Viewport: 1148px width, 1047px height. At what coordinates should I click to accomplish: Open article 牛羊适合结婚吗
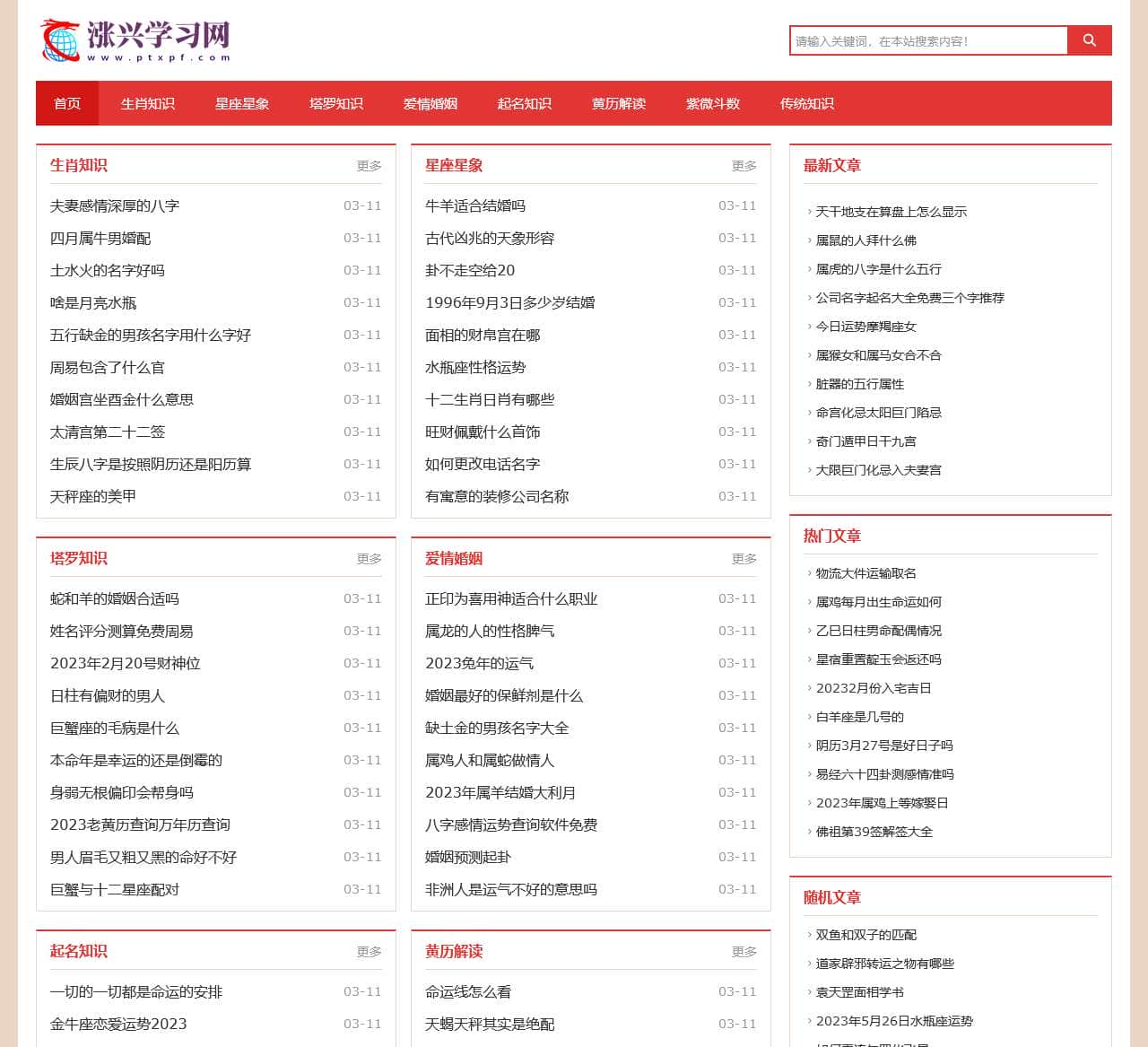point(475,205)
